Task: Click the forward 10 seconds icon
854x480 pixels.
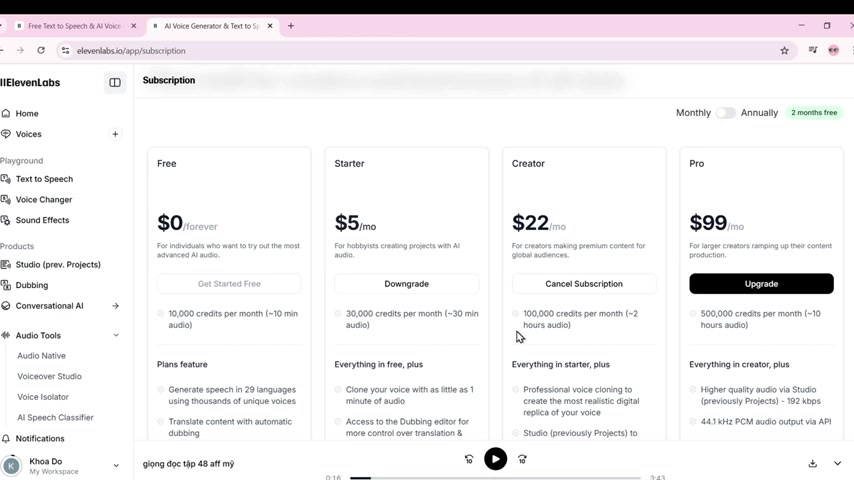Action: tap(522, 459)
